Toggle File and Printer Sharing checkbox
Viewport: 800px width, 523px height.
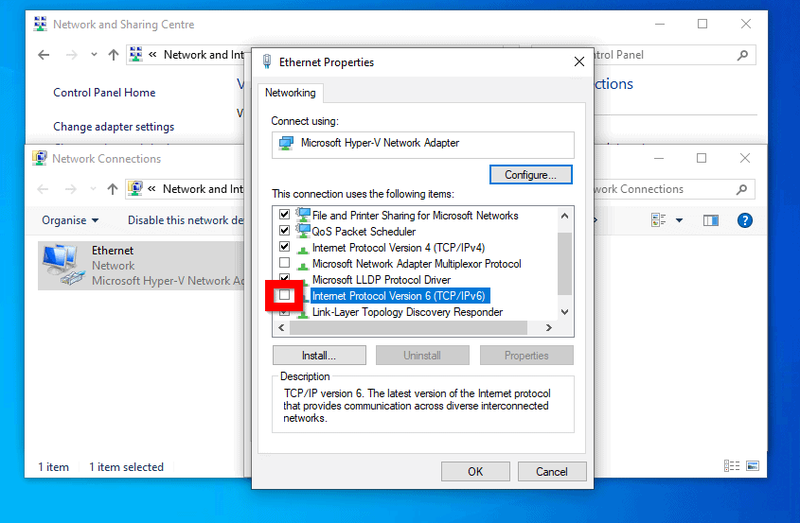[285, 214]
